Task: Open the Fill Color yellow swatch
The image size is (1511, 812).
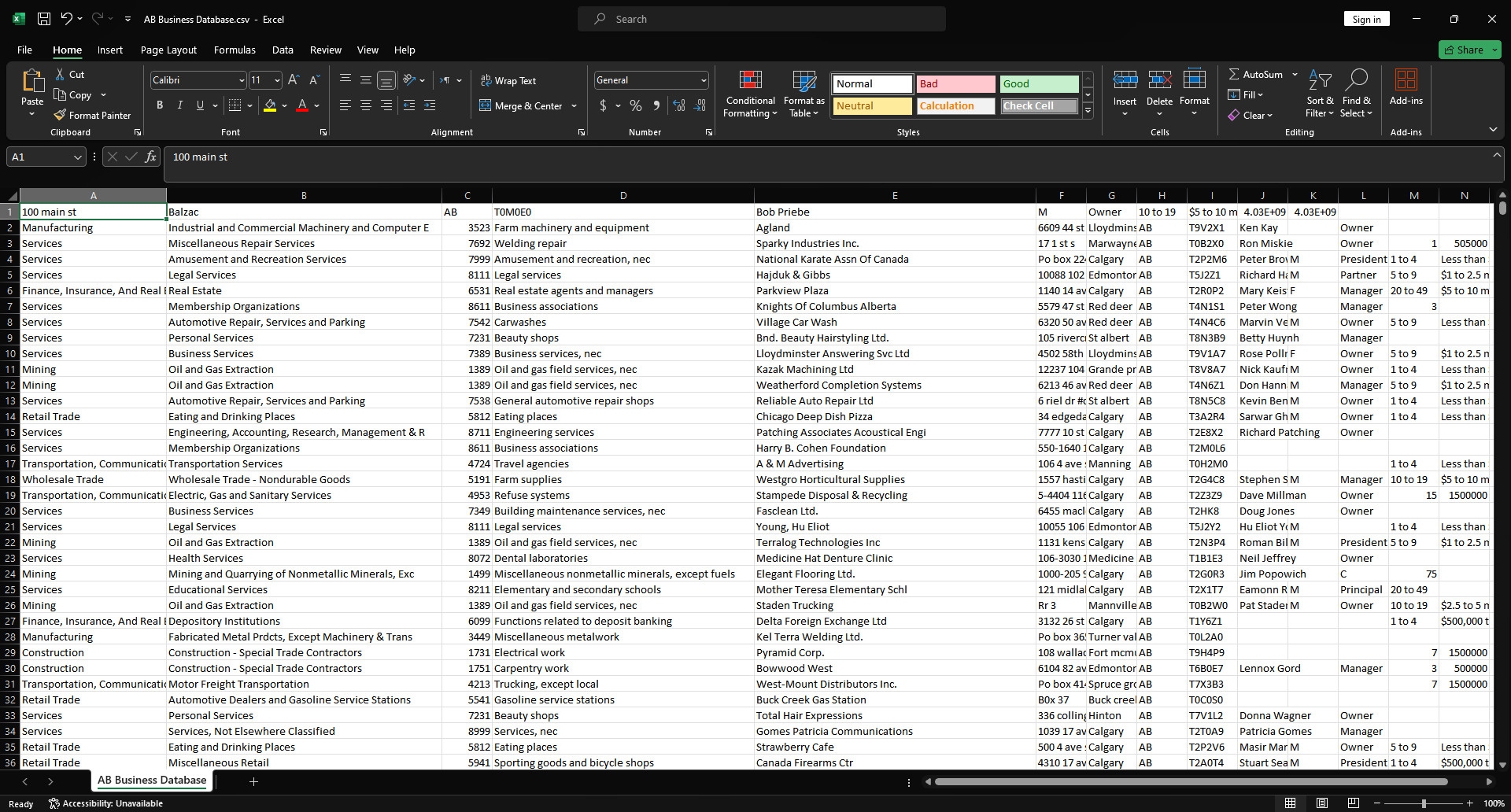Action: [270, 105]
